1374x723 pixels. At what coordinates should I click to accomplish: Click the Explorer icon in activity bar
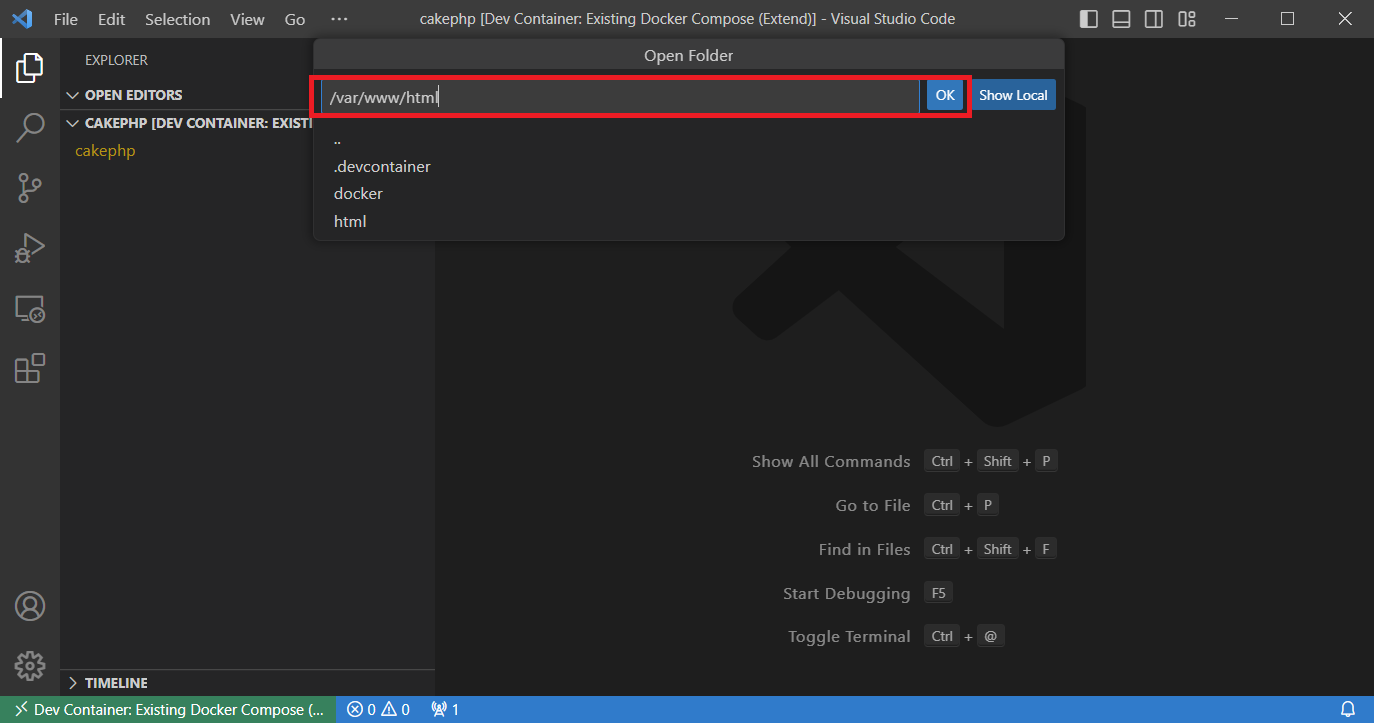(30, 67)
